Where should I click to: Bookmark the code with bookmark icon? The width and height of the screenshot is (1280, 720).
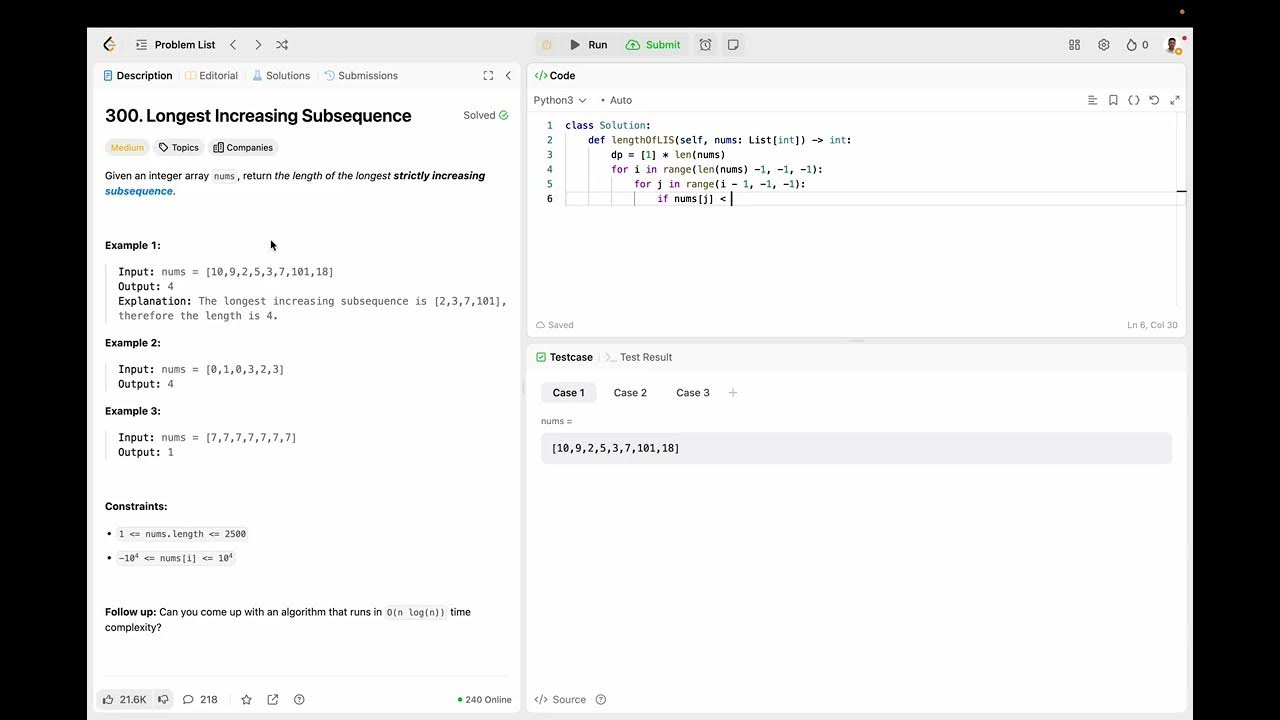coord(1113,100)
